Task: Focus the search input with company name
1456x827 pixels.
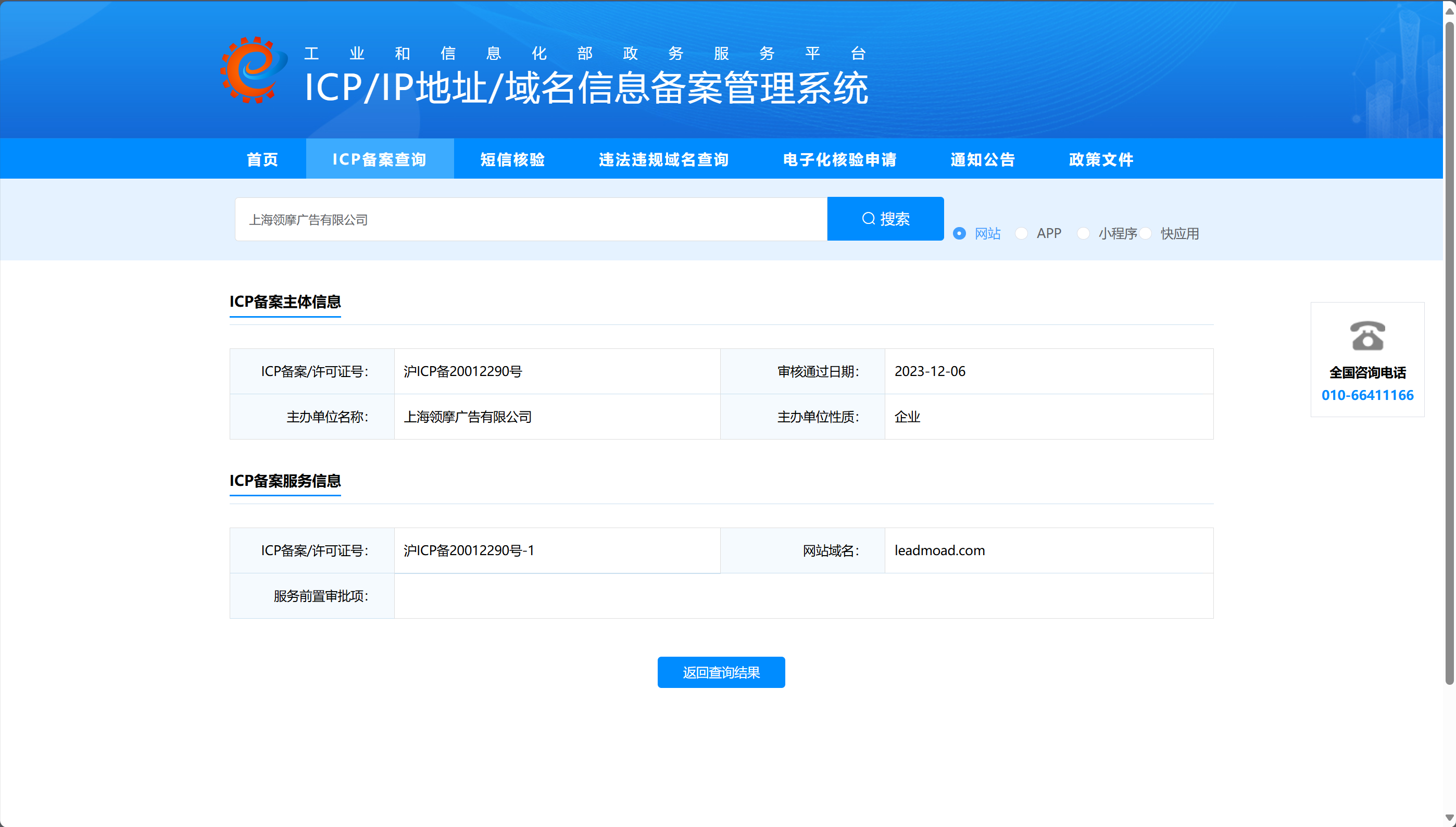Action: click(531, 219)
